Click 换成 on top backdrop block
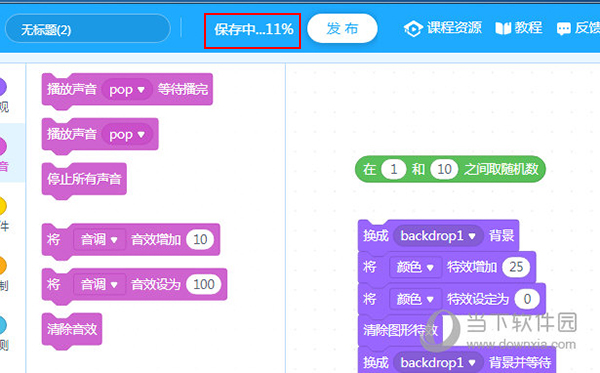The image size is (600, 373). point(376,236)
